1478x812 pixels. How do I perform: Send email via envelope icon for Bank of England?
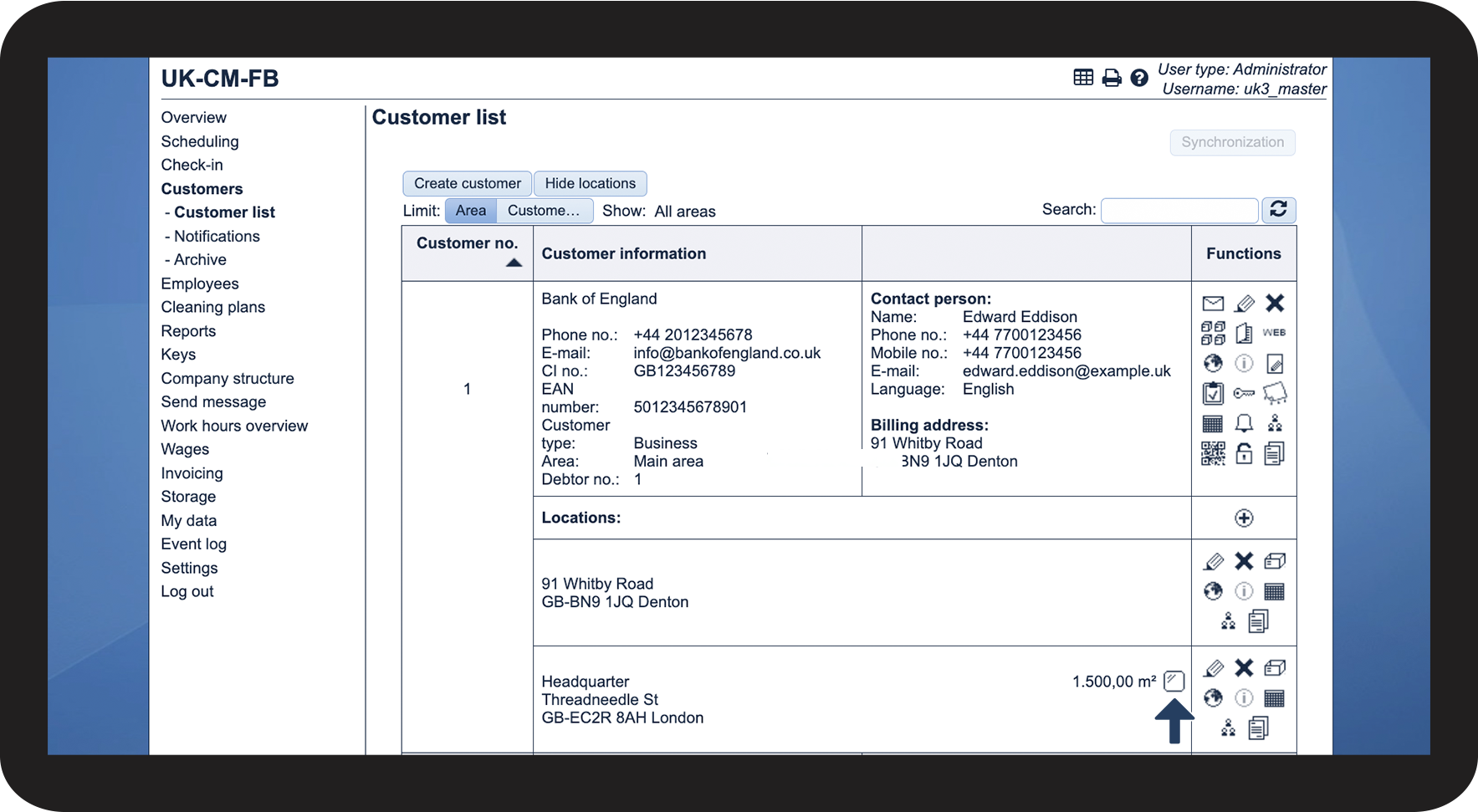1213,304
